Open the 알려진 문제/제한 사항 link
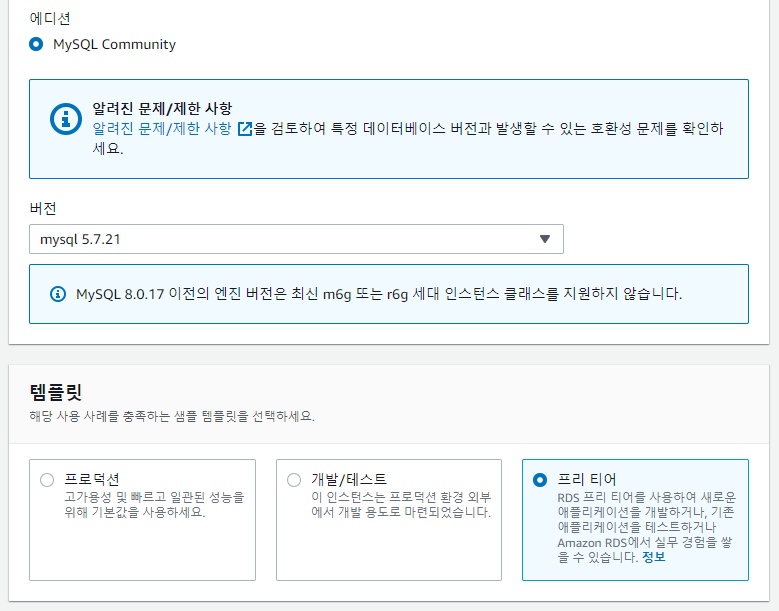The image size is (779, 611). point(162,129)
